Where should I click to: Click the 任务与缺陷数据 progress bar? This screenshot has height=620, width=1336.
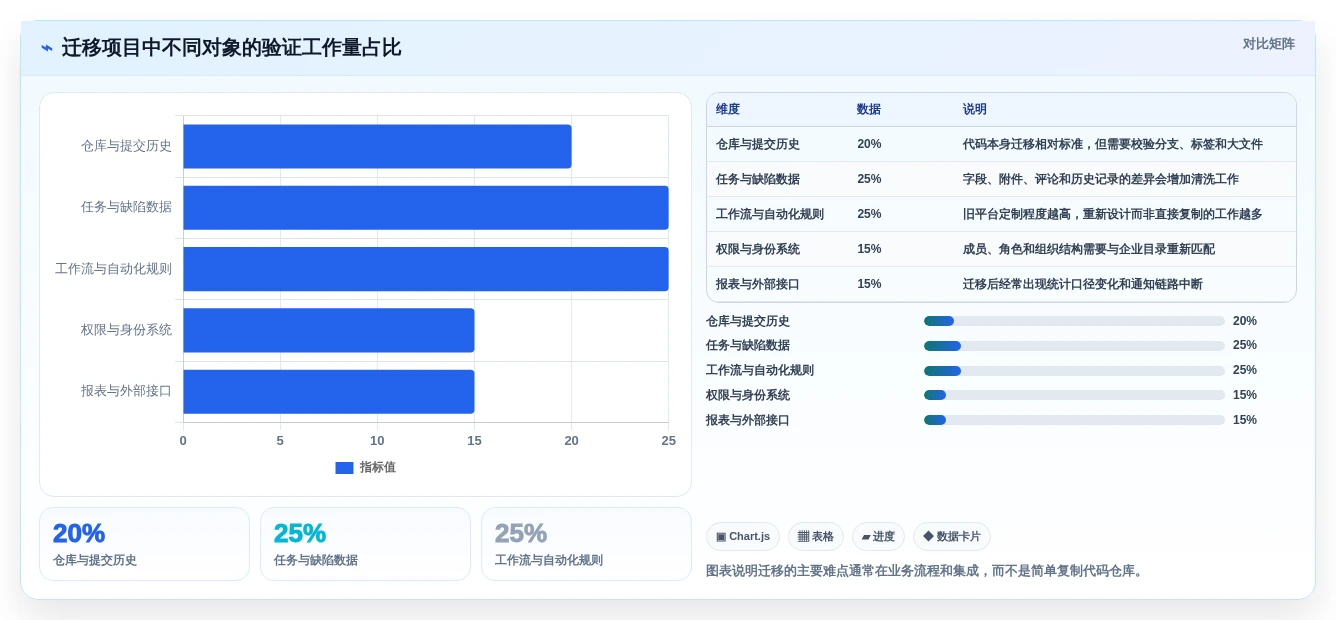[1074, 346]
